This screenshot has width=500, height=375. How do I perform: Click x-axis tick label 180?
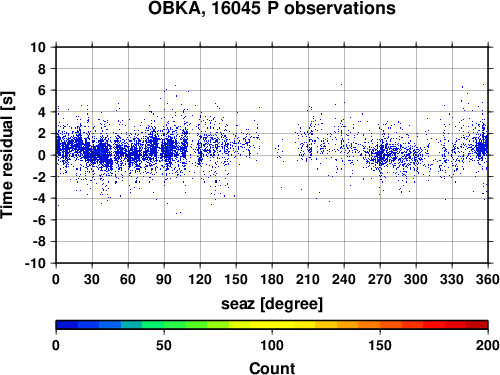point(272,279)
